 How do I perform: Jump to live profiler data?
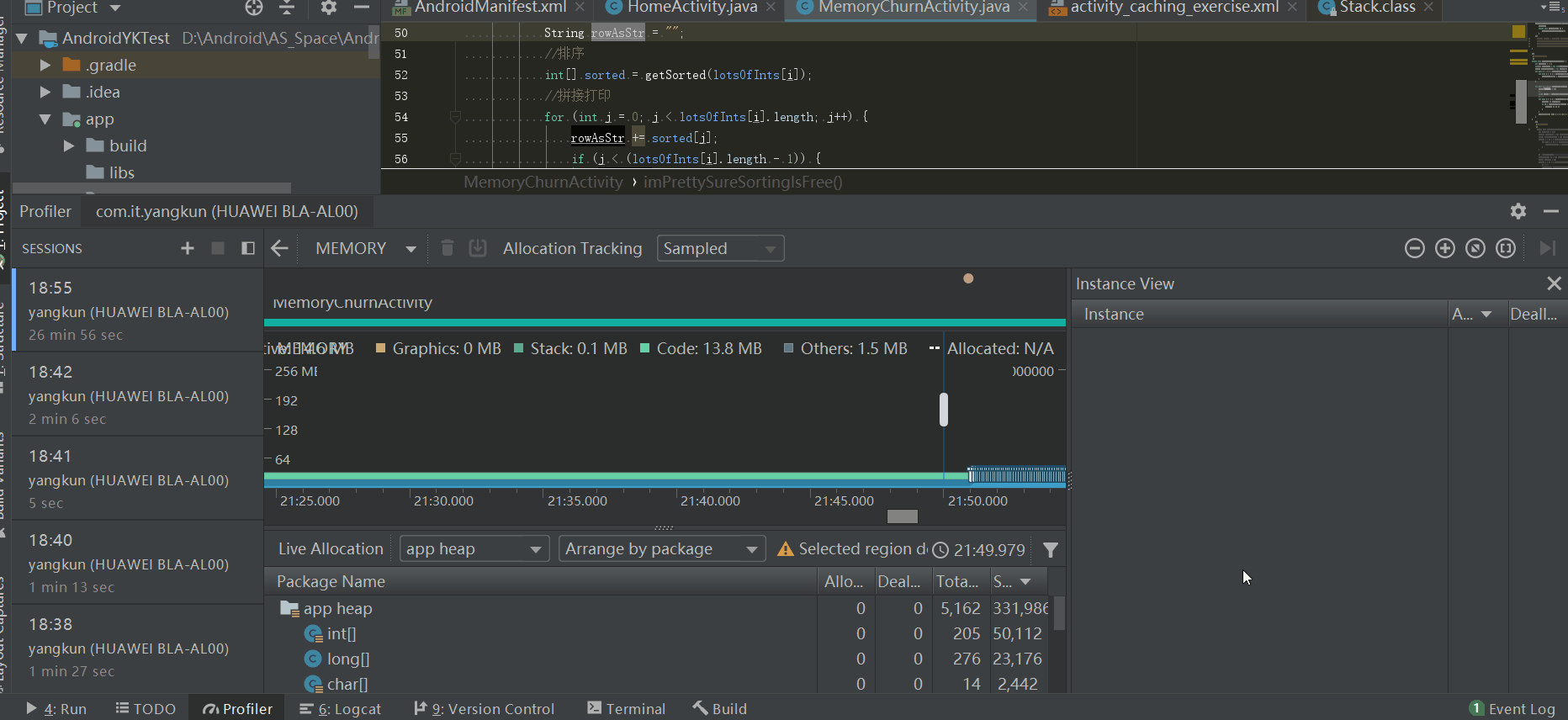tap(1547, 248)
